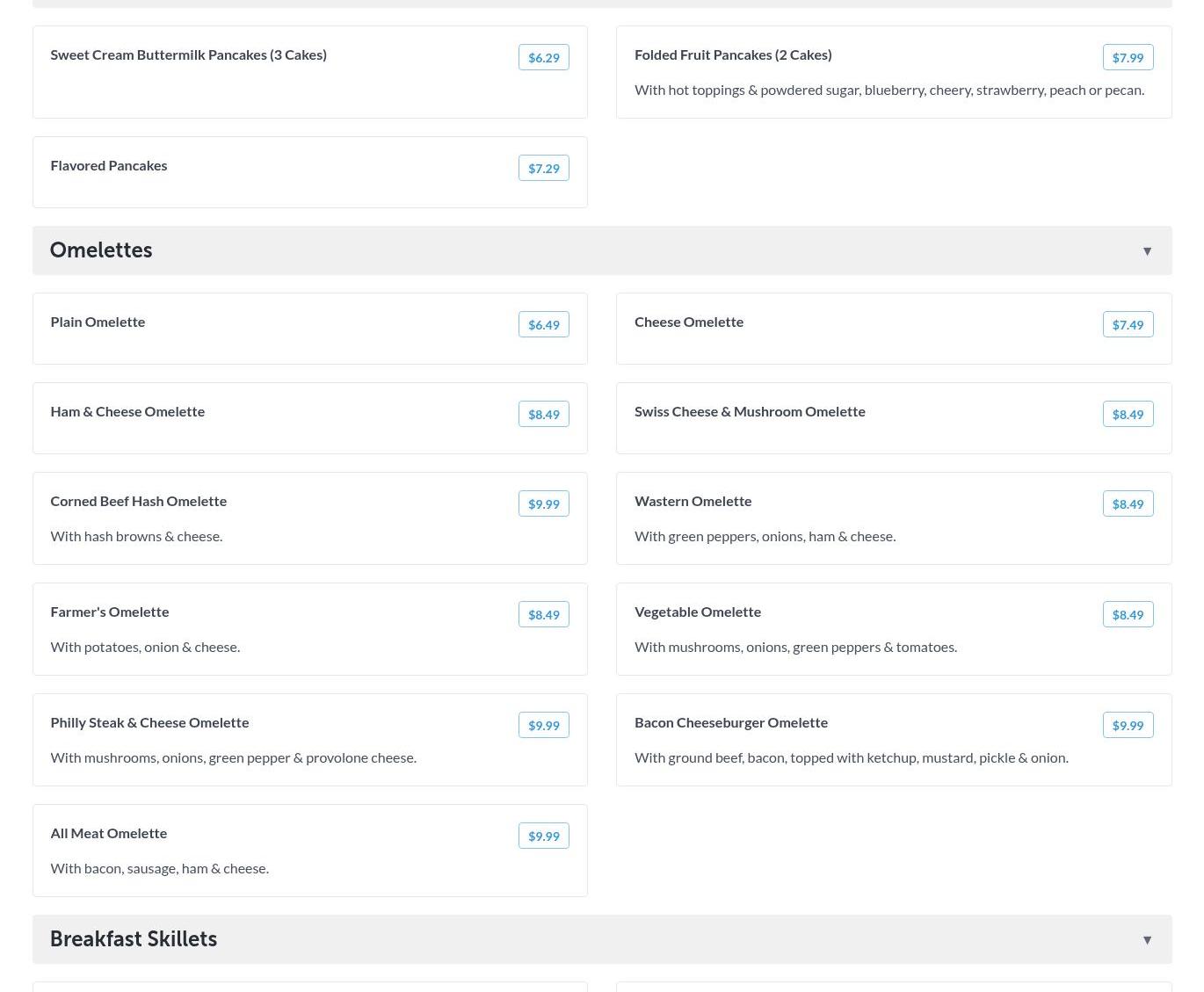Click the "Philly Steak & Cheese Omelette" title
The width and height of the screenshot is (1204, 992).
pyautogui.click(x=149, y=722)
